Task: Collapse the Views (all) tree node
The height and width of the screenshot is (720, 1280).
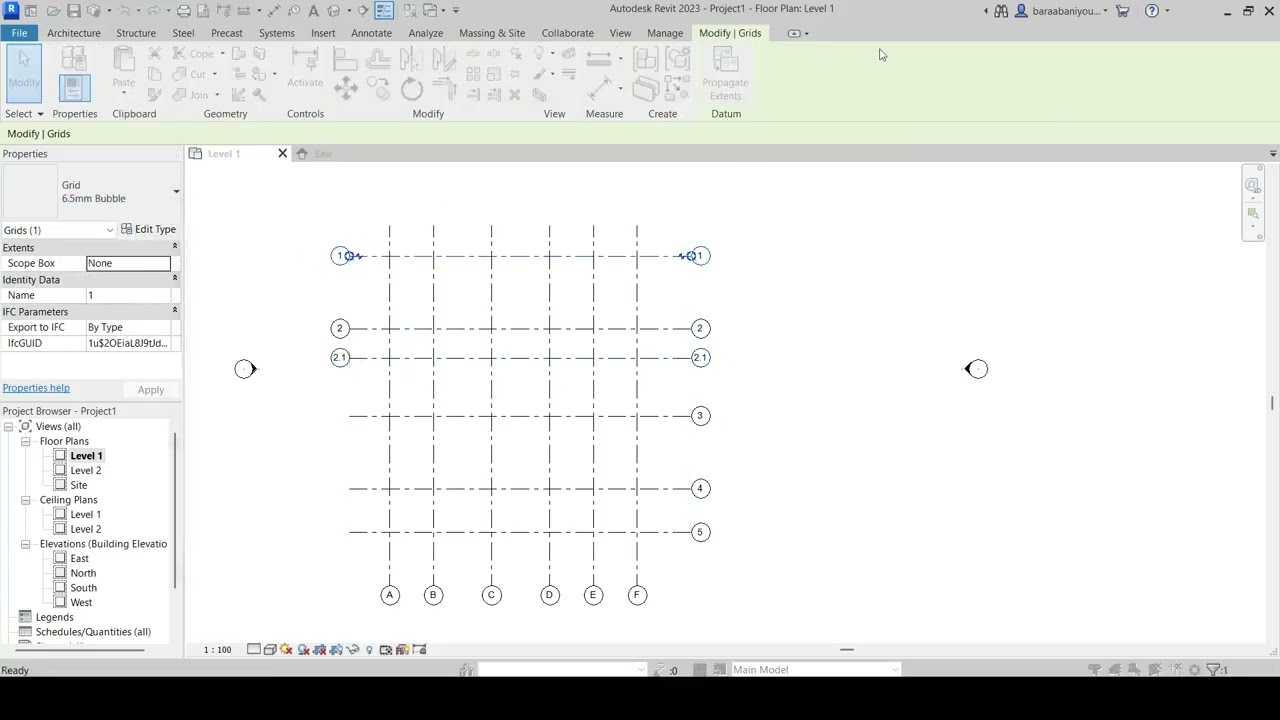Action: (x=8, y=427)
